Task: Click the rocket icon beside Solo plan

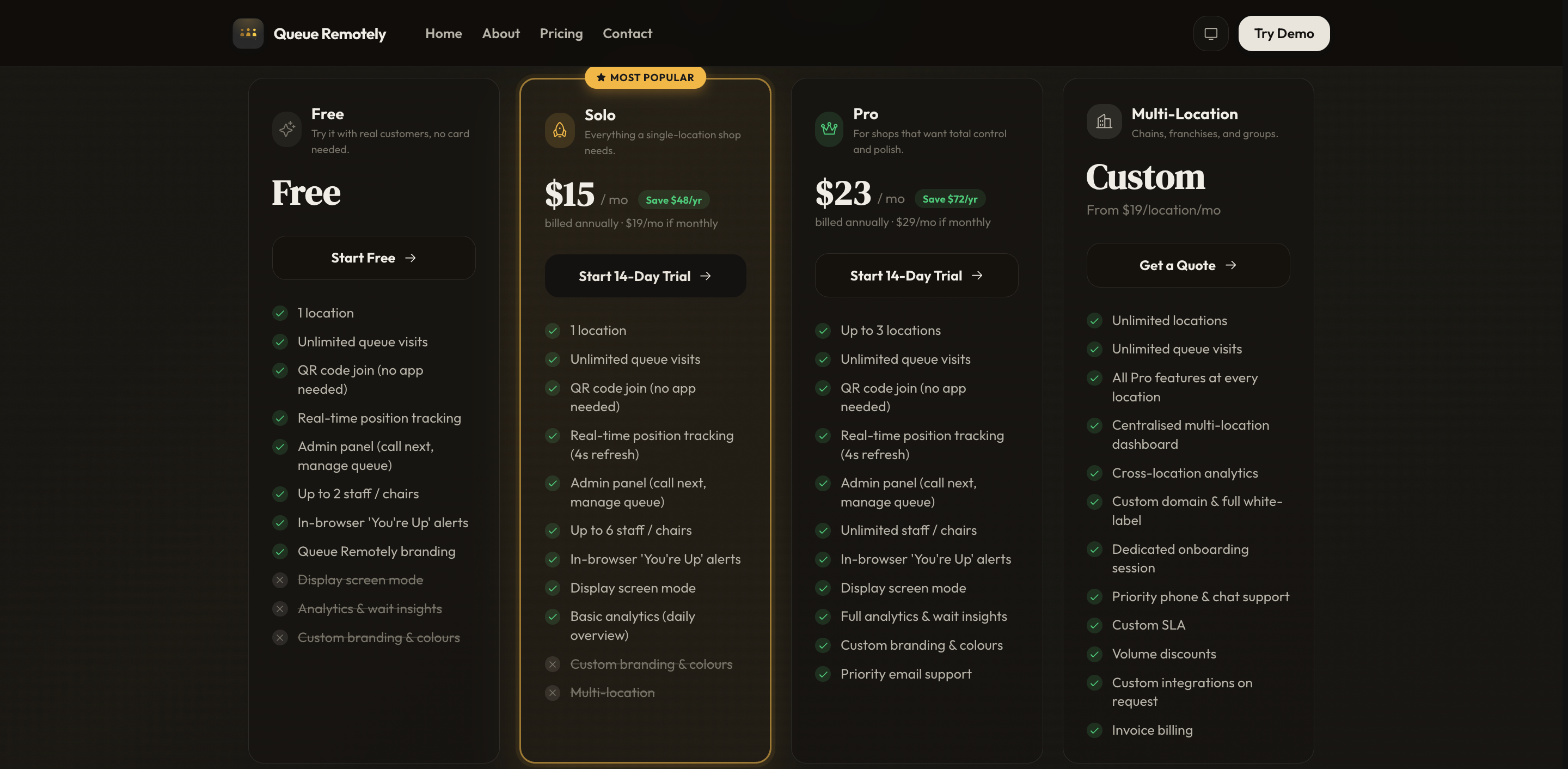Action: [x=559, y=130]
